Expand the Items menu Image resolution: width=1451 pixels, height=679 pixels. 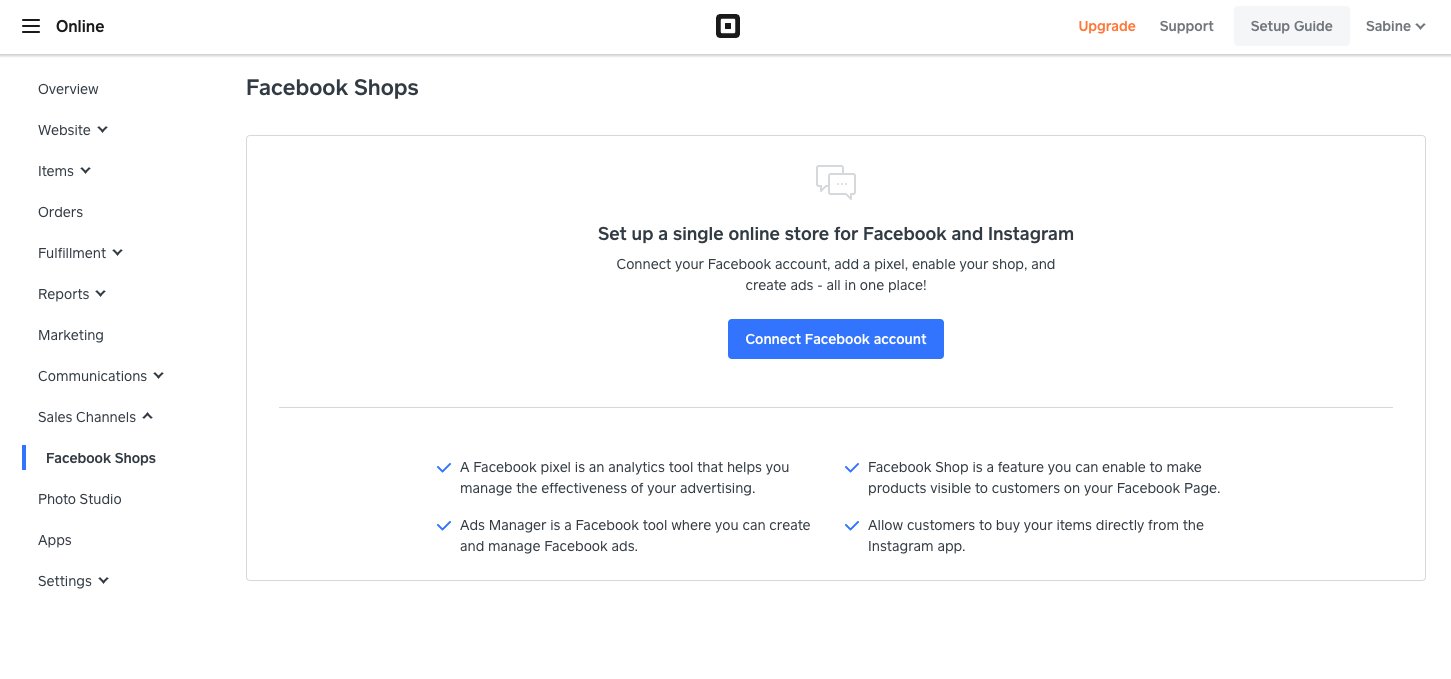point(63,170)
